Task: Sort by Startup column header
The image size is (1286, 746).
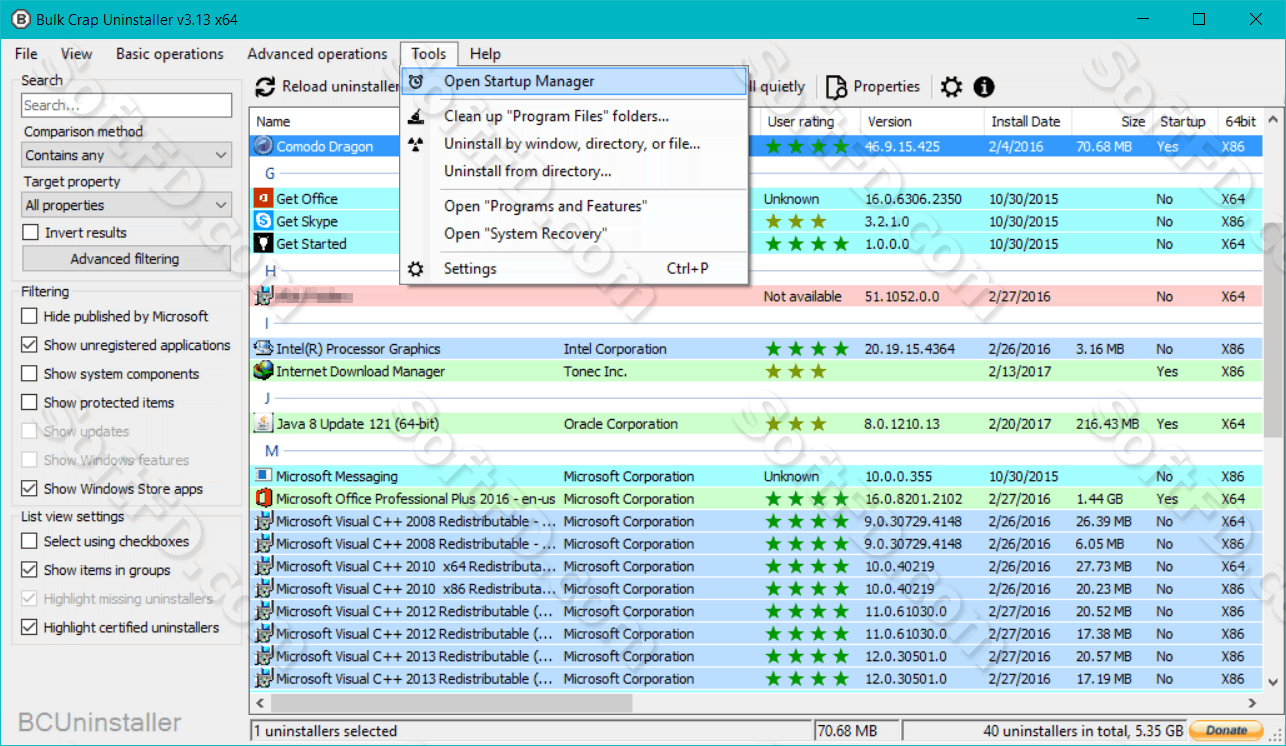Action: tap(1182, 122)
